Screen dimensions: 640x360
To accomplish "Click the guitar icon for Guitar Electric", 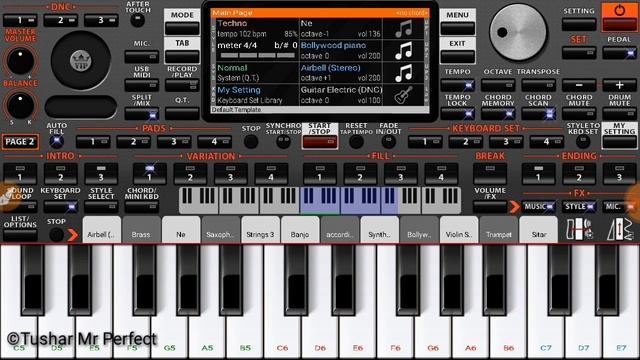I will (403, 95).
